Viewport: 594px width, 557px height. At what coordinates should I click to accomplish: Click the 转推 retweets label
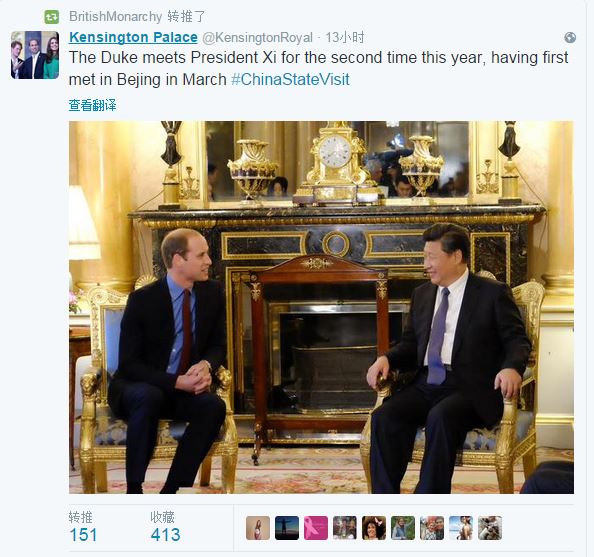click(80, 517)
